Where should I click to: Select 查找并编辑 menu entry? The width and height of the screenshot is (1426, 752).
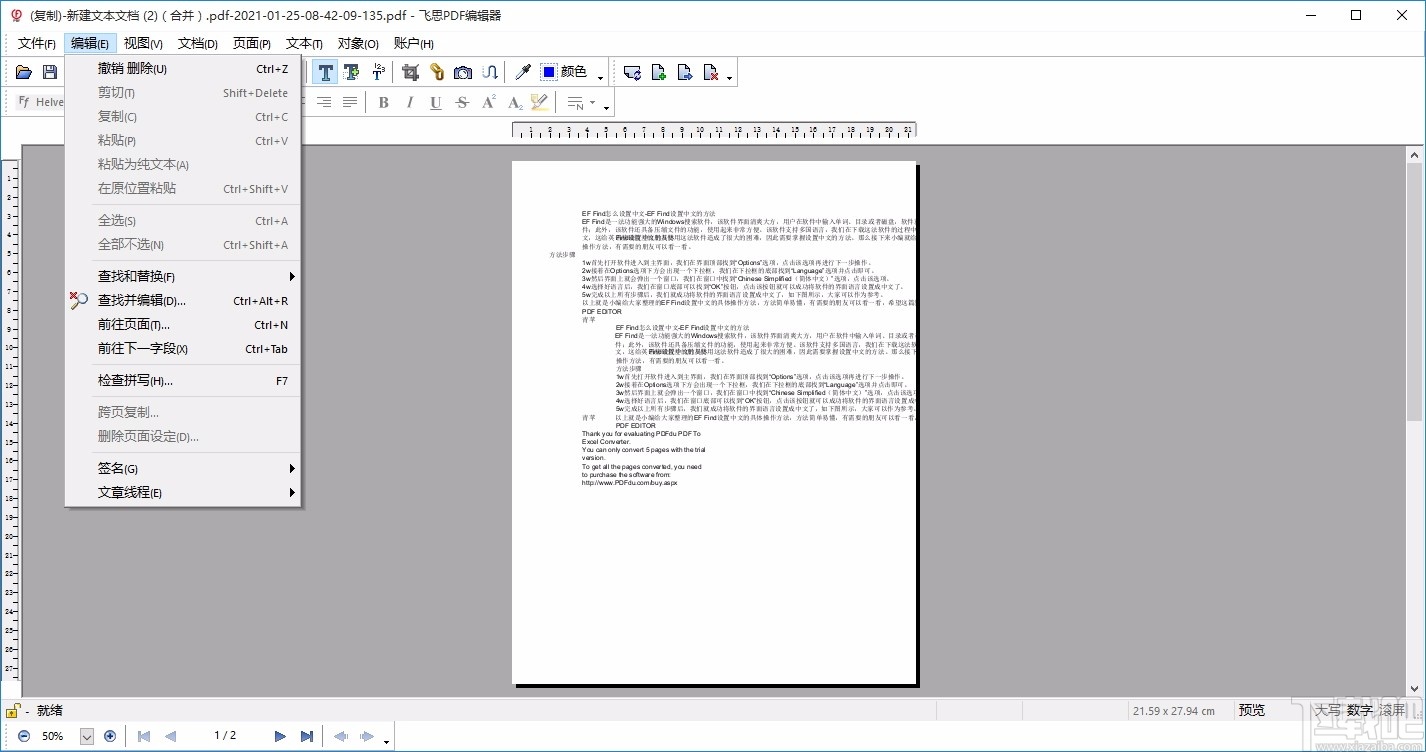pos(183,300)
